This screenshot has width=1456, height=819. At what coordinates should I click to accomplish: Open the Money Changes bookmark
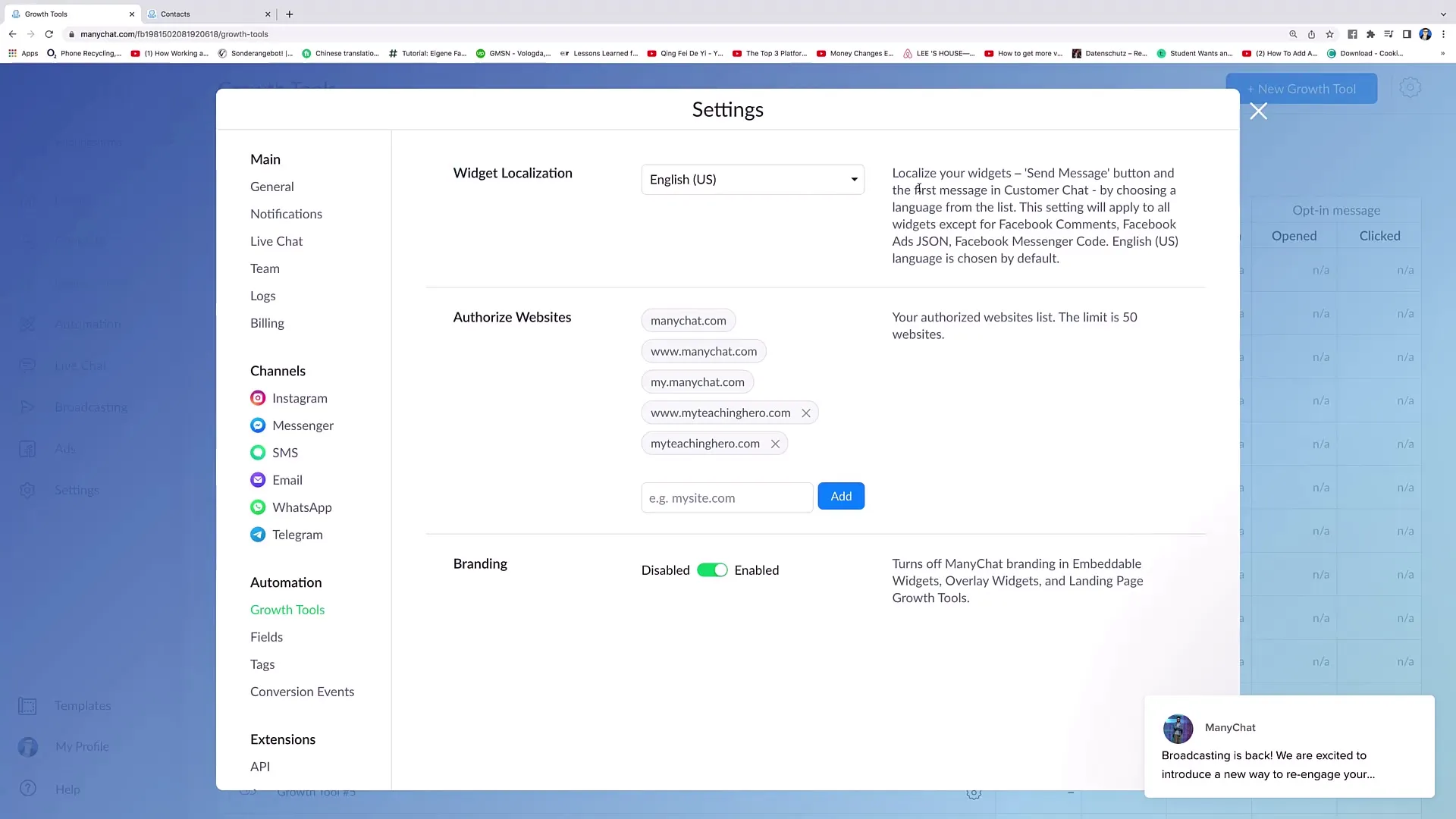[855, 53]
